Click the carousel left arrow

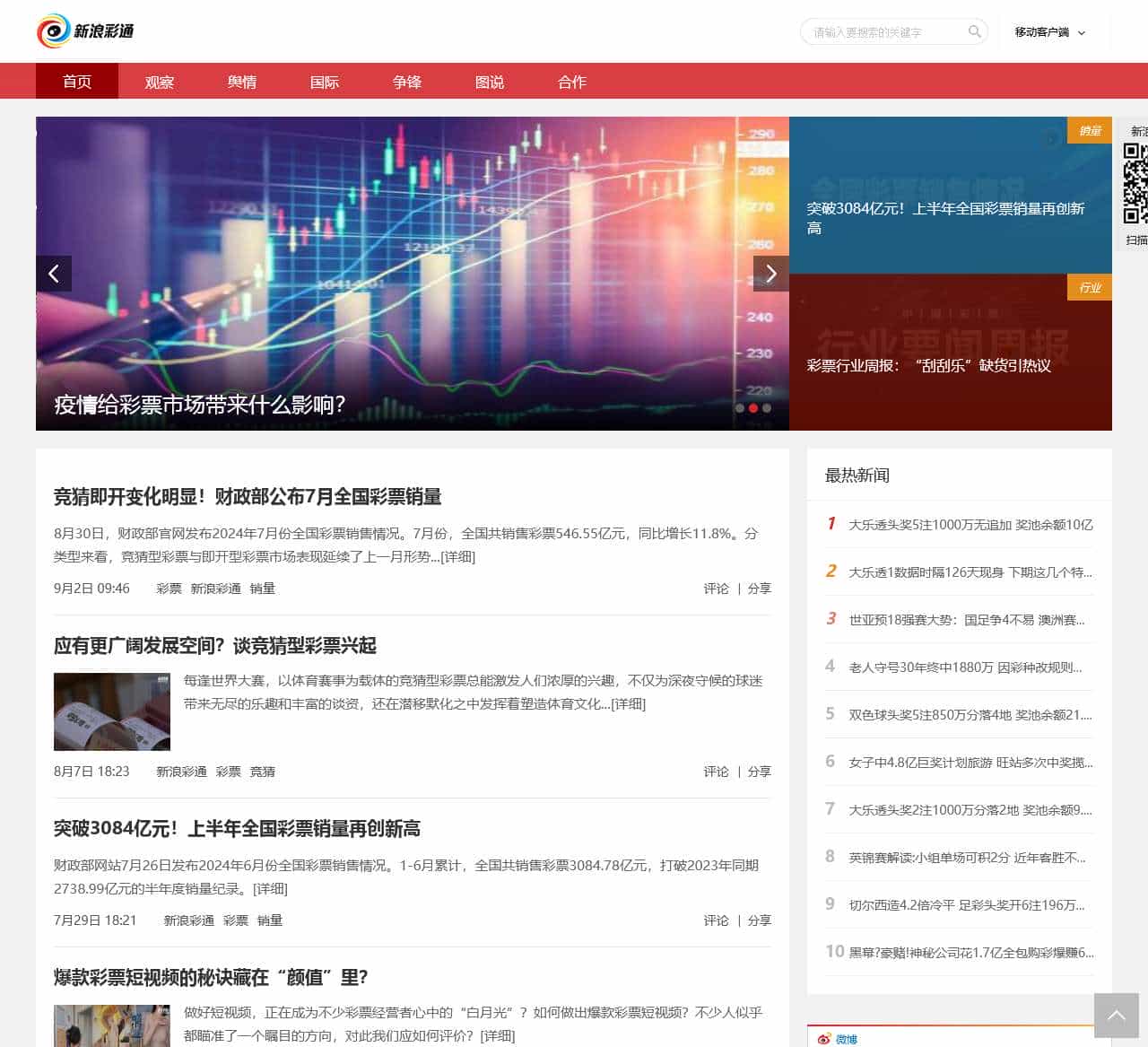coord(55,273)
